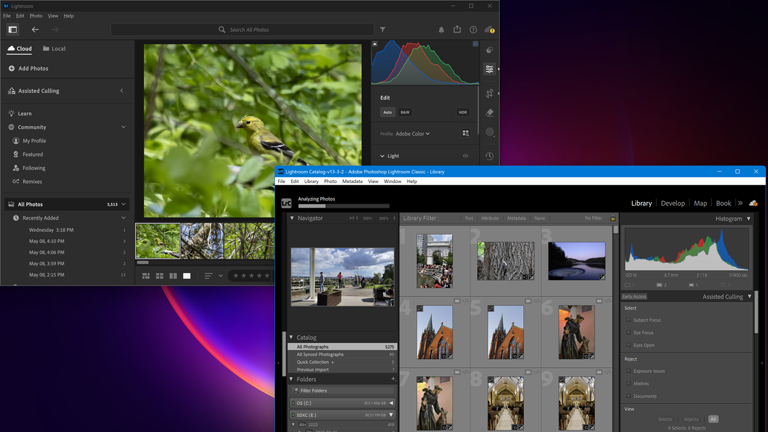Collapse the Community section
Screen dimensions: 768x432
(123, 127)
